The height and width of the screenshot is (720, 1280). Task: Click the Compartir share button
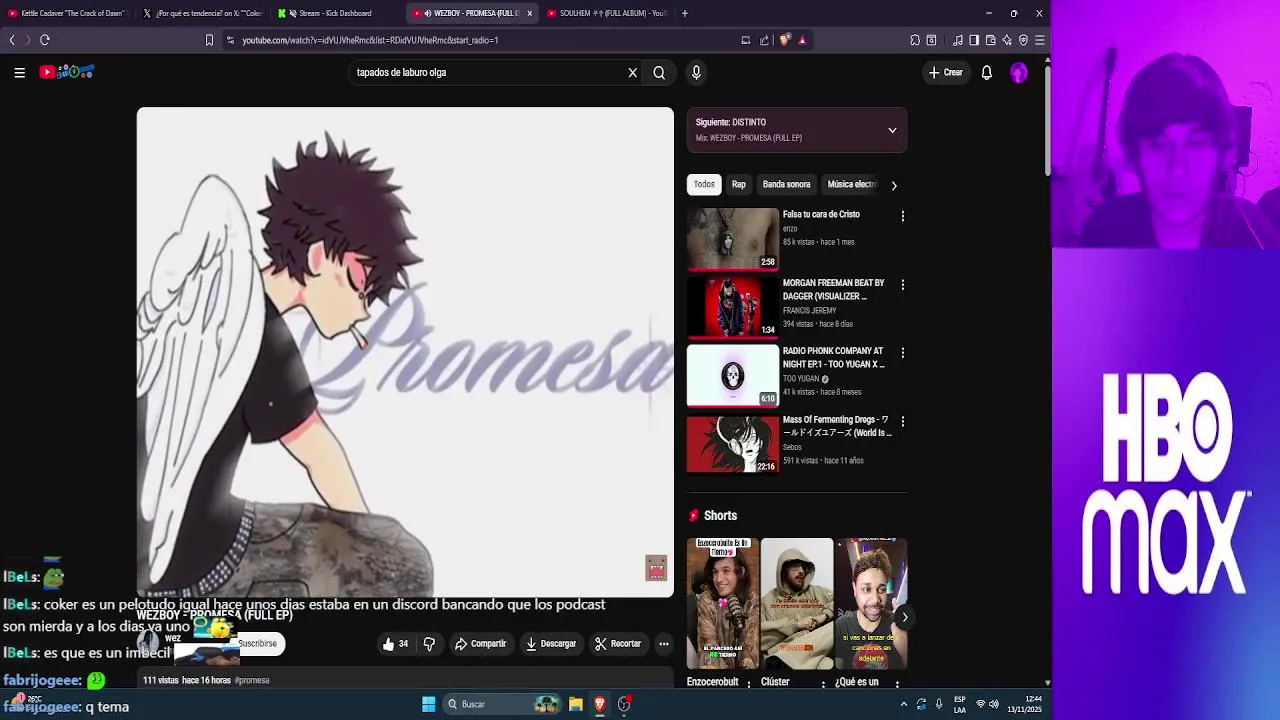point(480,644)
